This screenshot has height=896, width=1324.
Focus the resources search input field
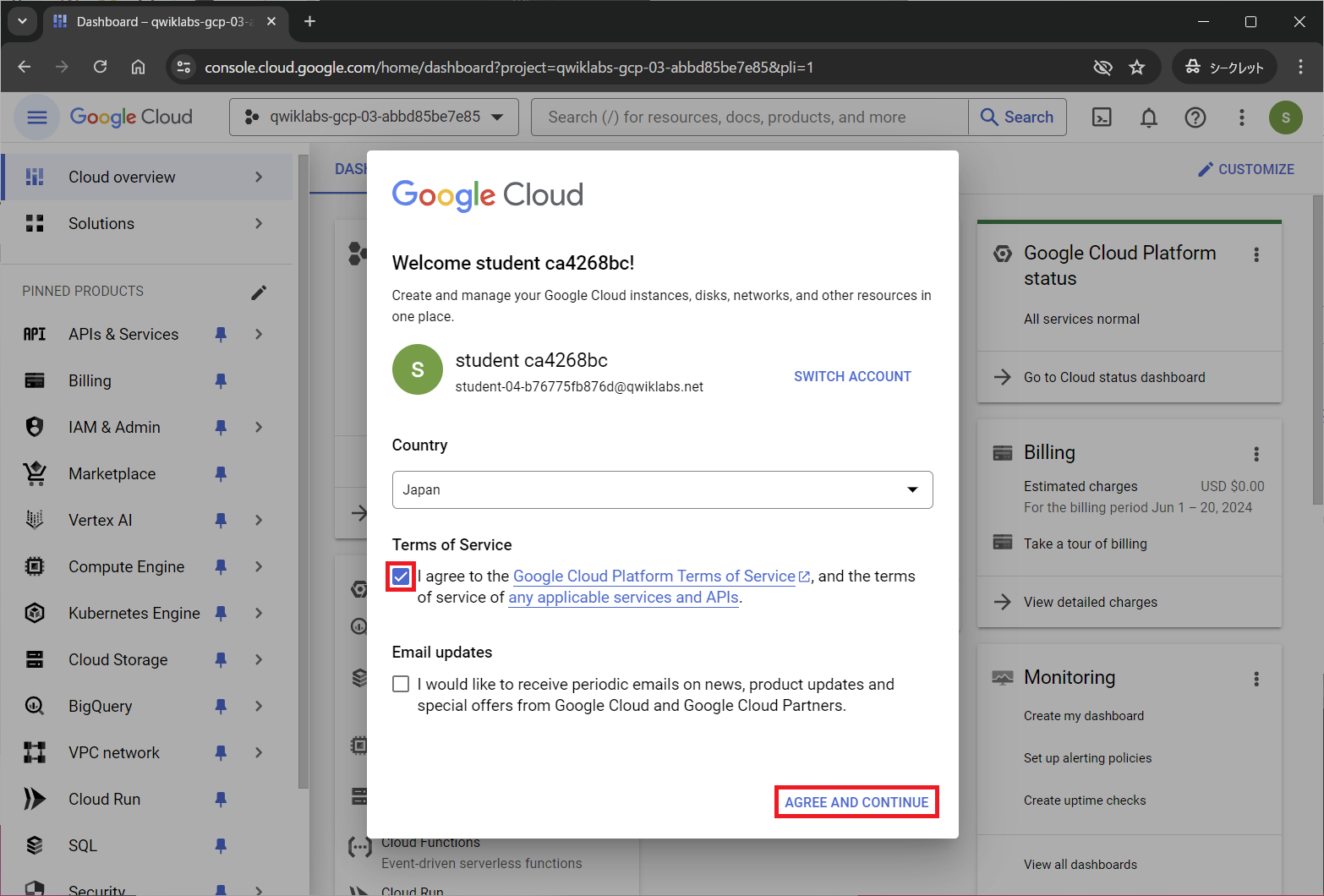pos(749,117)
